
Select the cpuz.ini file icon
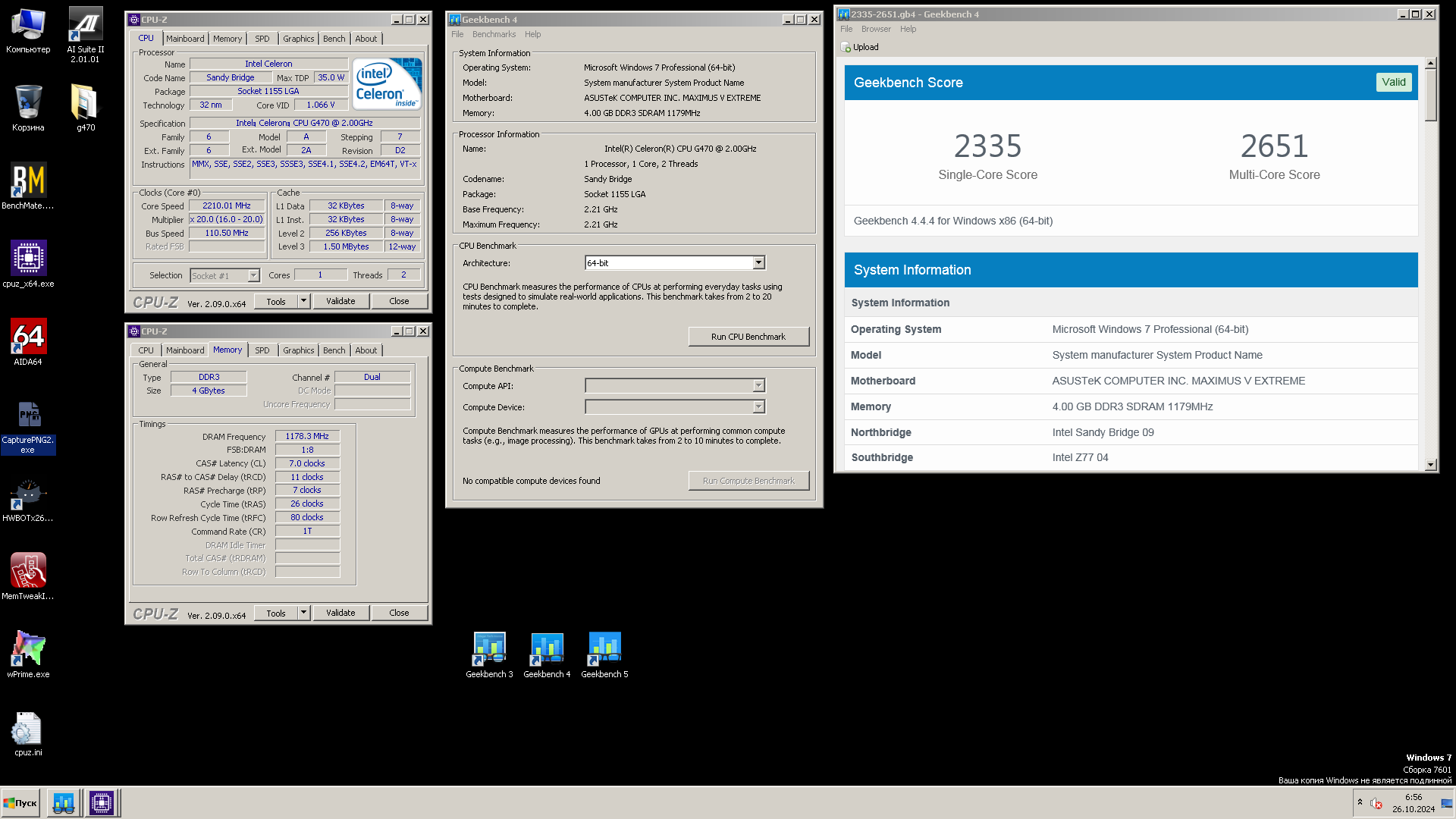28,733
